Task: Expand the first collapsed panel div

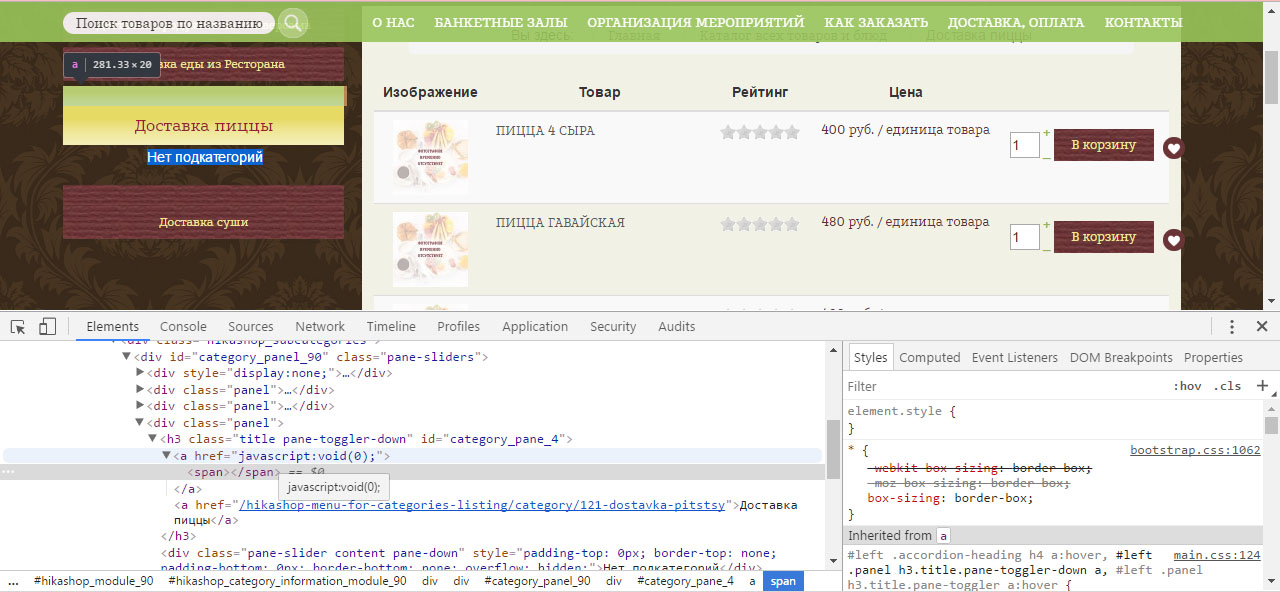Action: point(140,390)
